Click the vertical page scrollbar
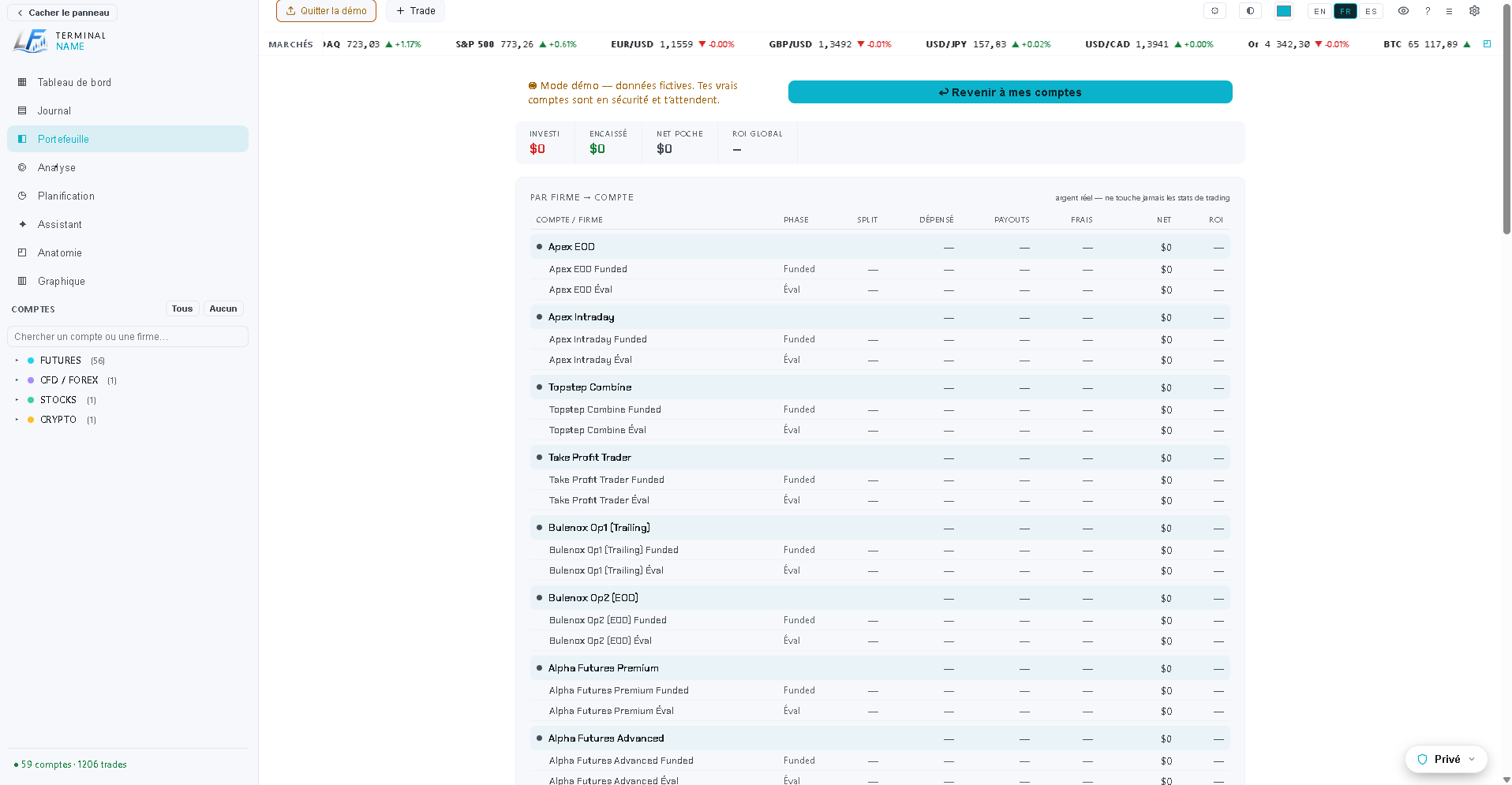Image resolution: width=1512 pixels, height=785 pixels. 1506,118
